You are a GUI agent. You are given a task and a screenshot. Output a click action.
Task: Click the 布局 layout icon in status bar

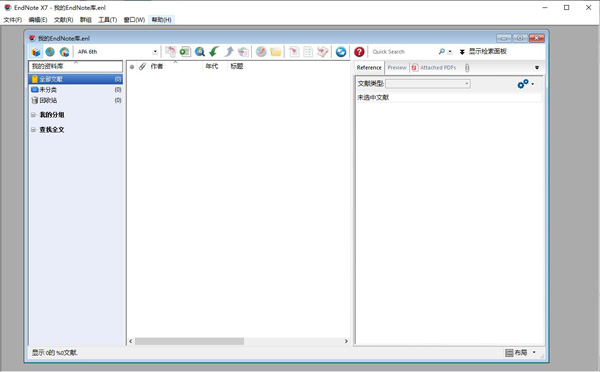pos(509,353)
